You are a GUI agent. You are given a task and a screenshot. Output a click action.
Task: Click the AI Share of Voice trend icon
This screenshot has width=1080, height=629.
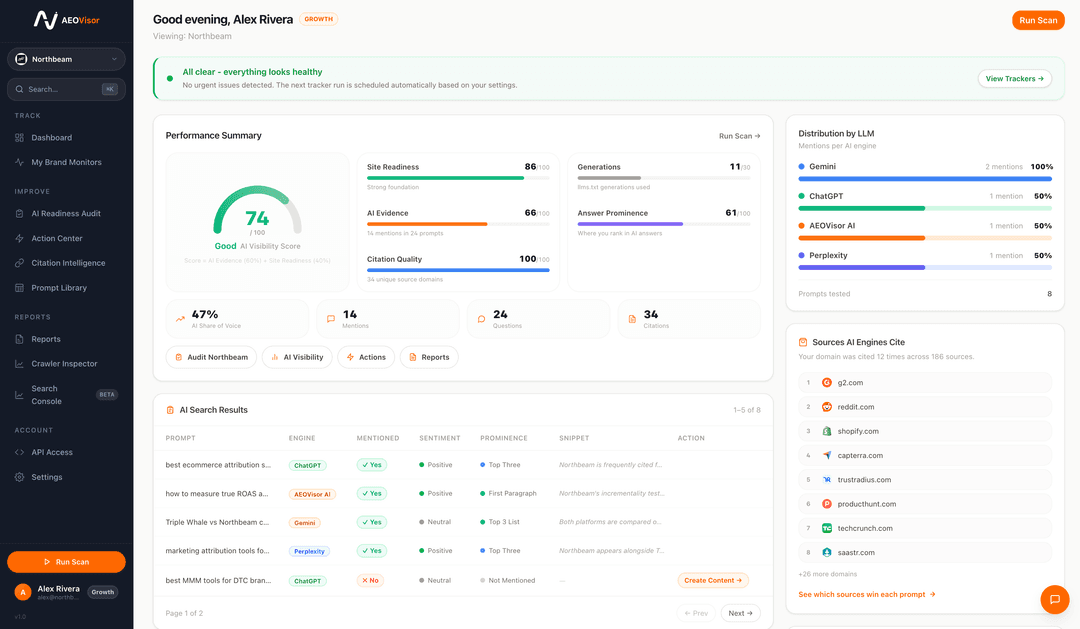[x=180, y=319]
